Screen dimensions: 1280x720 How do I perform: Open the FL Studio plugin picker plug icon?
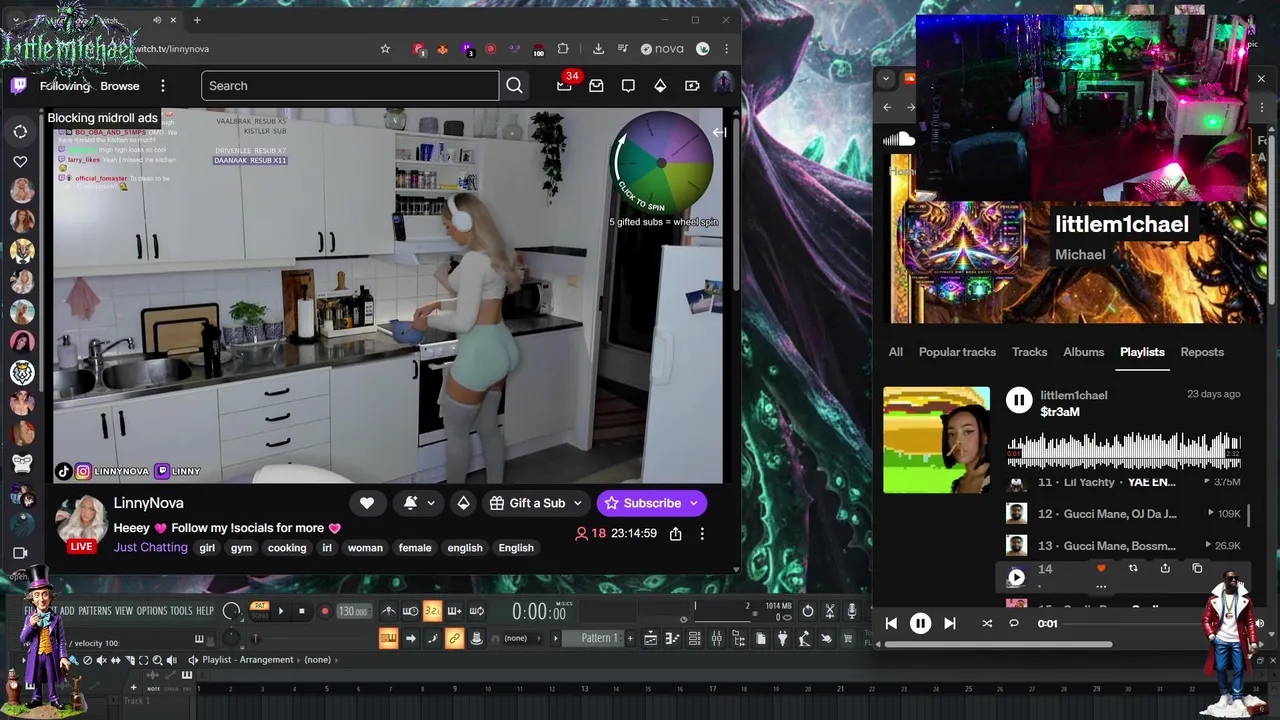pyautogui.click(x=783, y=638)
